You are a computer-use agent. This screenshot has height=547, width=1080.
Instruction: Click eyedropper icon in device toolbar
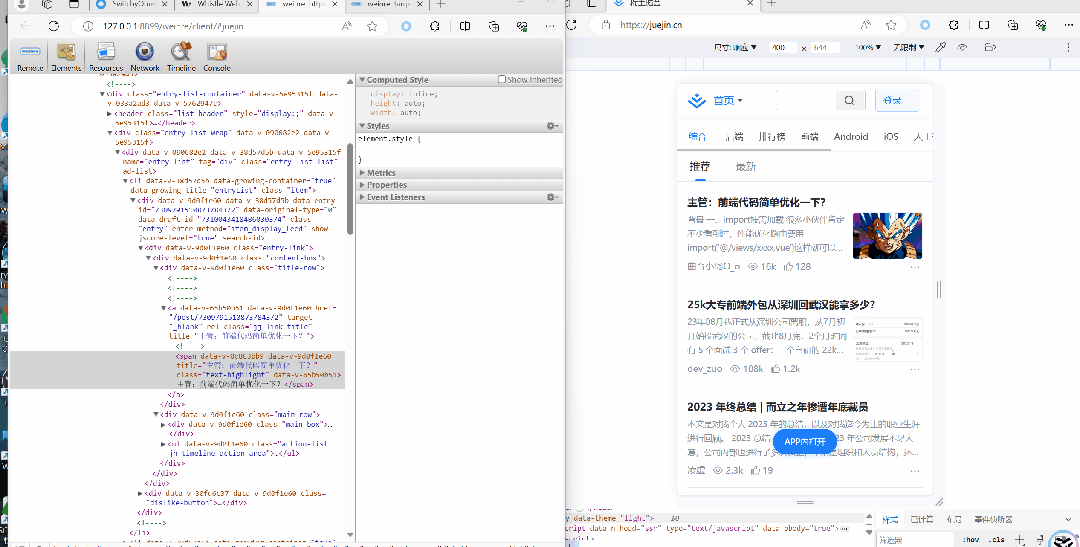[940, 48]
